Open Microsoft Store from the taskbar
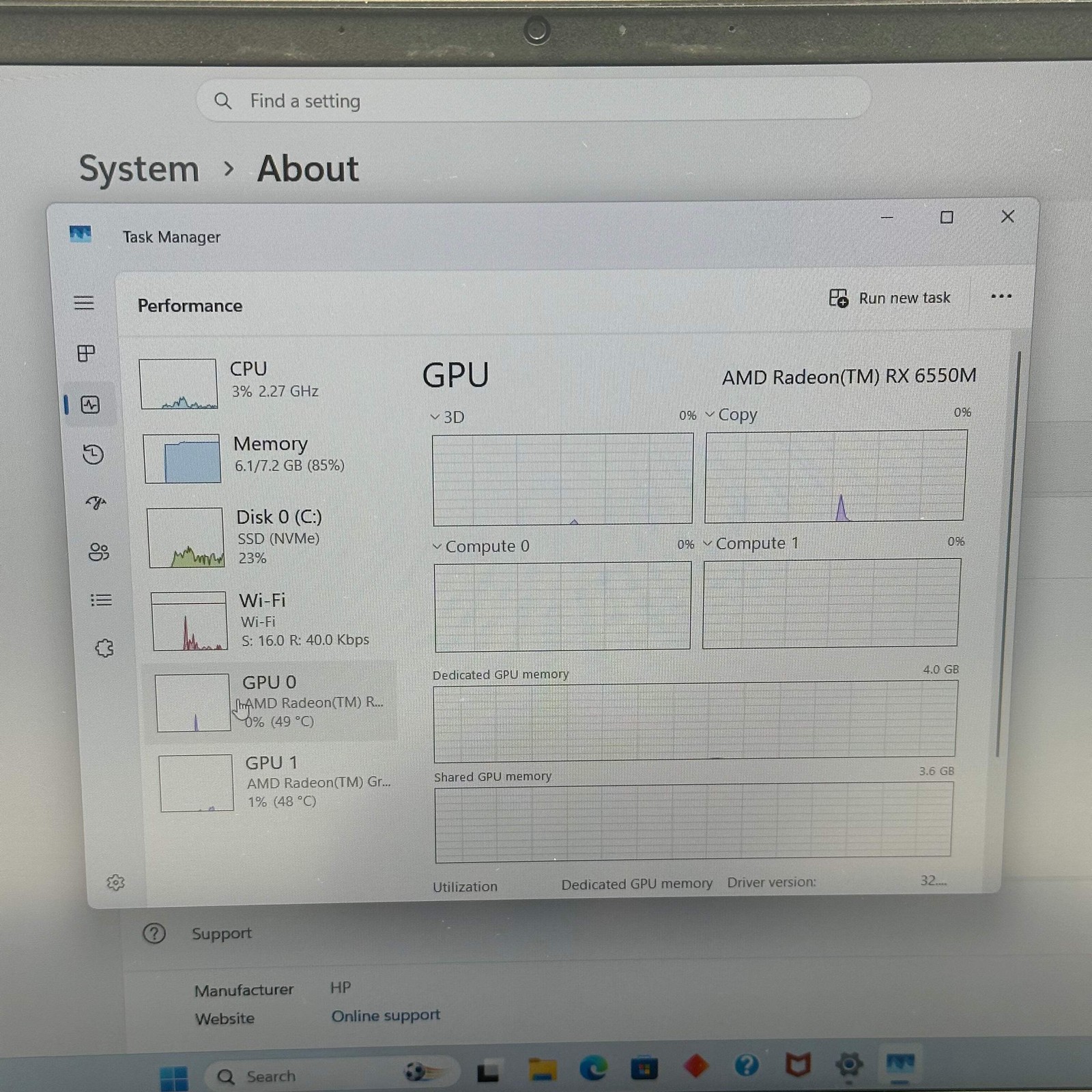Image resolution: width=1092 pixels, height=1092 pixels. tap(644, 1067)
